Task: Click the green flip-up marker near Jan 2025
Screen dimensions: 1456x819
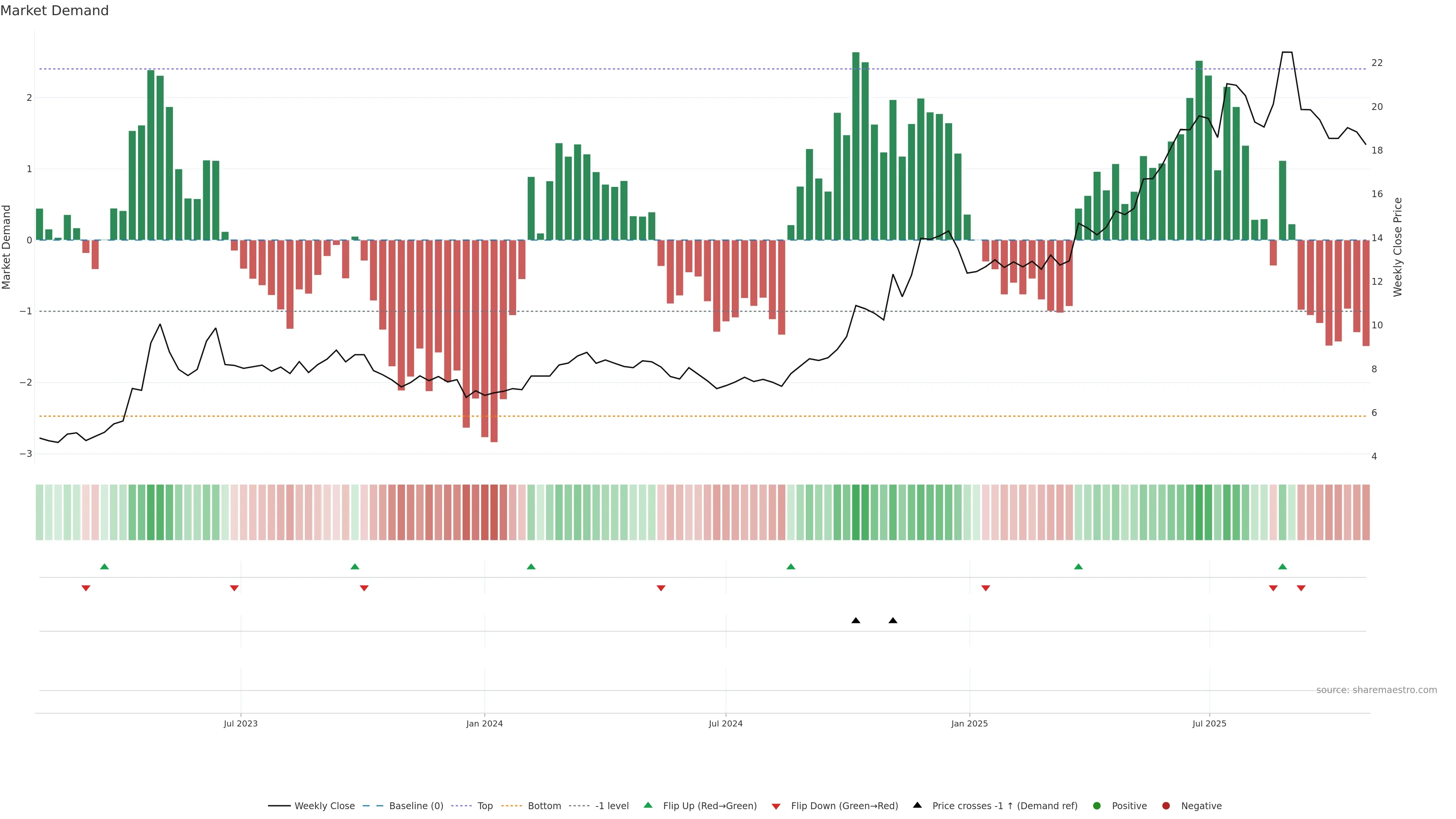Action: [x=1078, y=566]
